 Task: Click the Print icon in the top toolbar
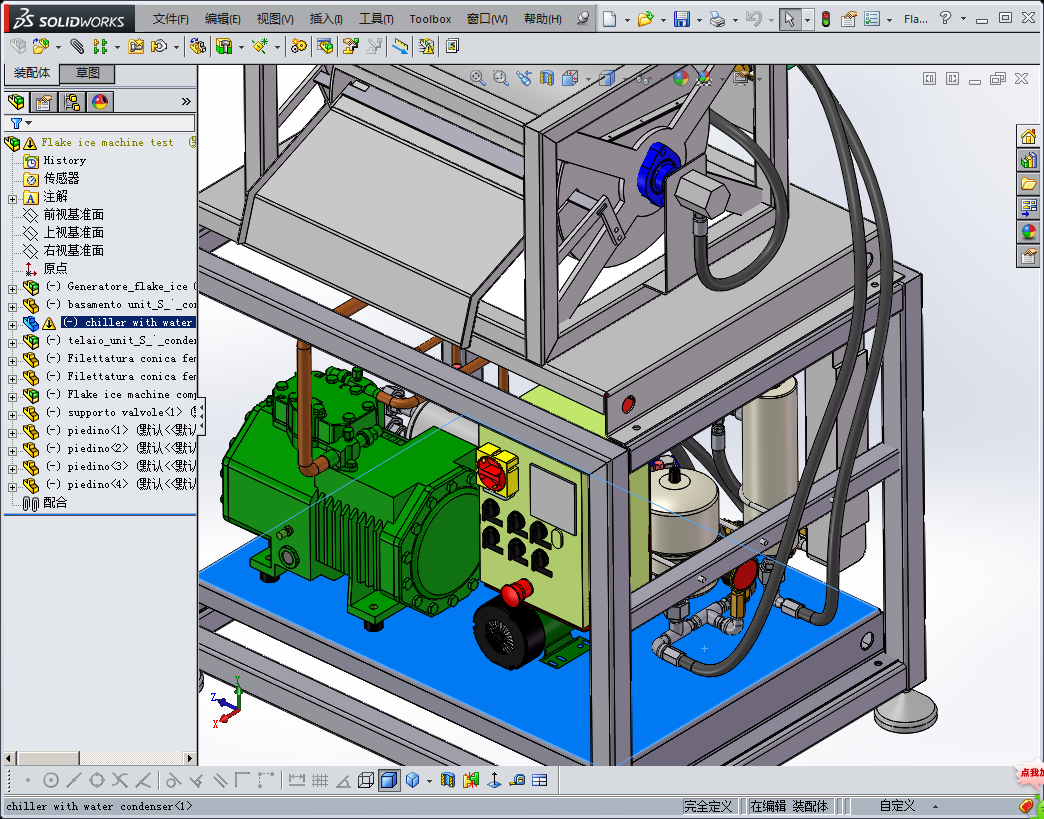pos(716,19)
